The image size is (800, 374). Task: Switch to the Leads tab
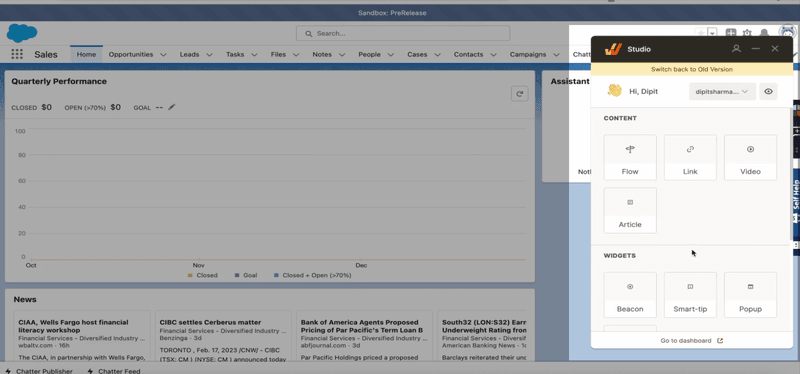coord(189,54)
